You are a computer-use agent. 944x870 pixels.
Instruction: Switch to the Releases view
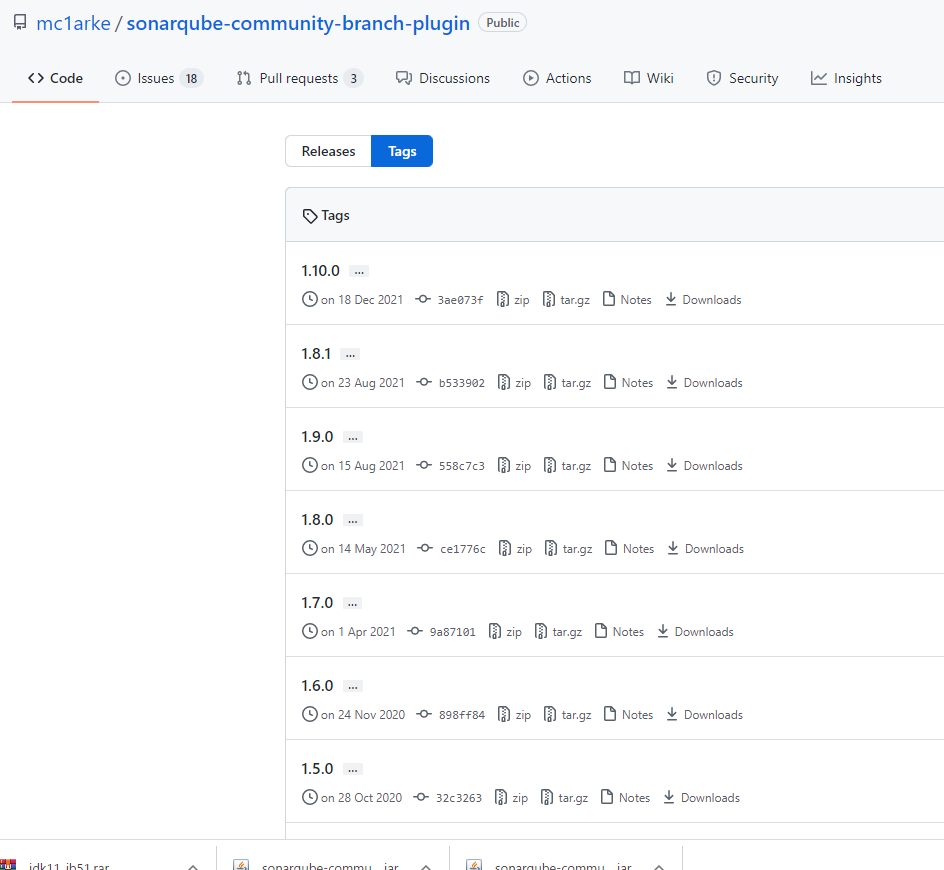click(x=327, y=151)
